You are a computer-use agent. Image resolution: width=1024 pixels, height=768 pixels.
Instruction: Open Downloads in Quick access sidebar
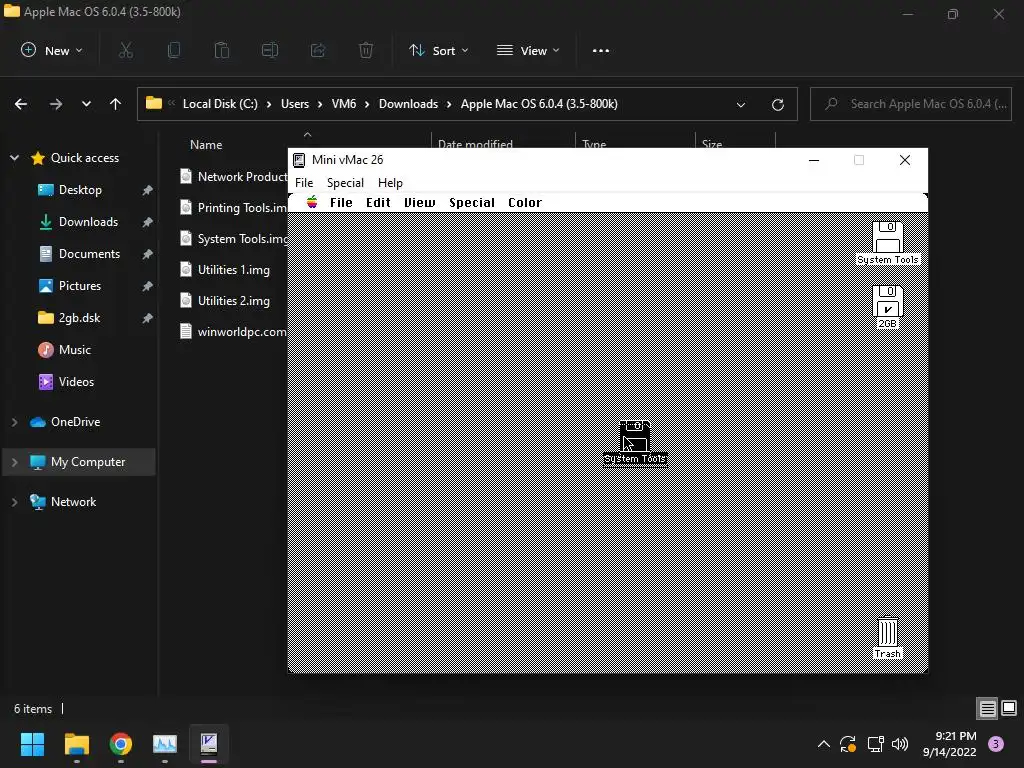coord(88,222)
